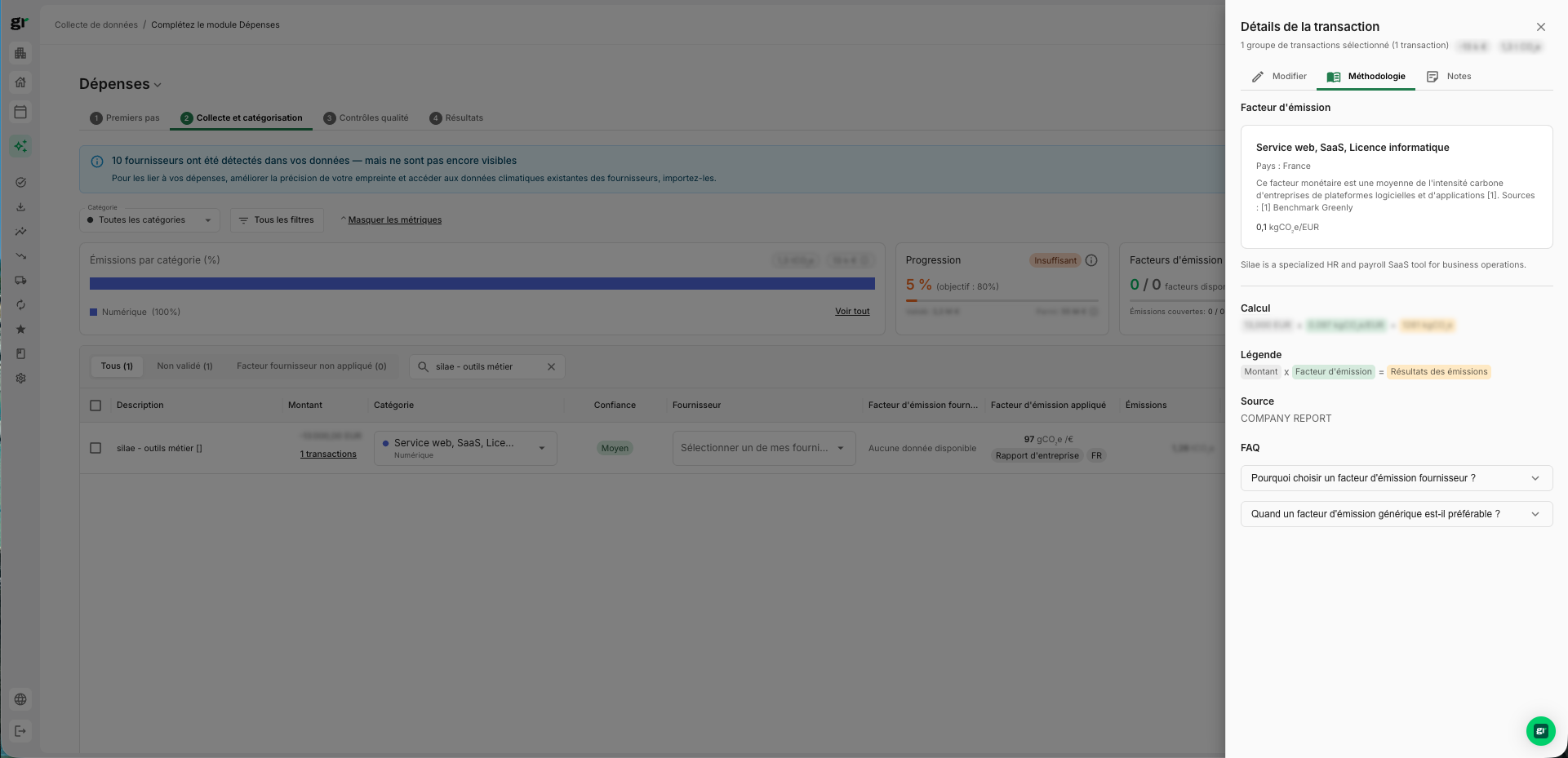The image size is (1568, 758).
Task: Open the truck sidebar icon
Action: point(20,281)
